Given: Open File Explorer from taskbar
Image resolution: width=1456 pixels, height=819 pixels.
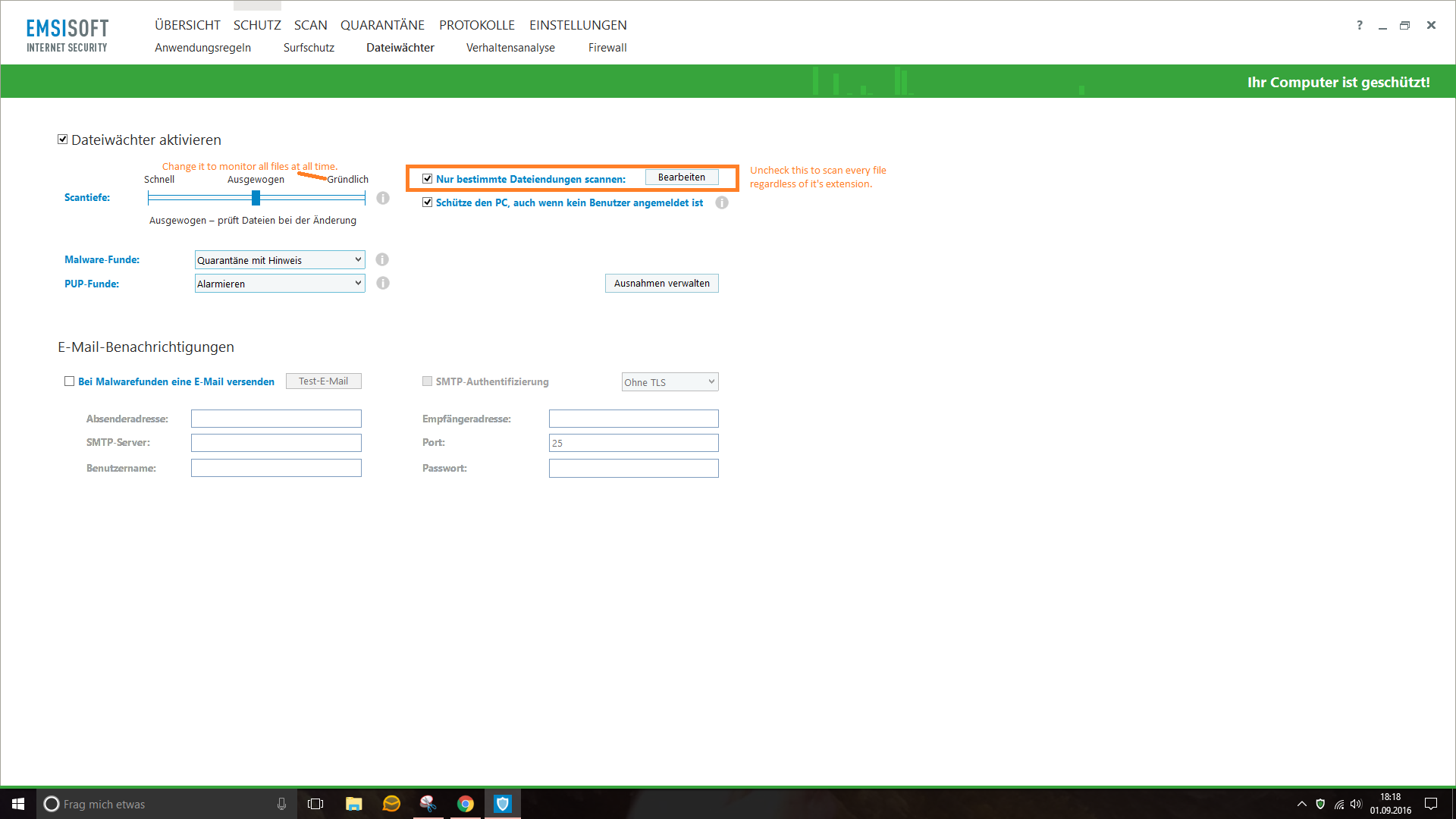Looking at the screenshot, I should point(353,804).
